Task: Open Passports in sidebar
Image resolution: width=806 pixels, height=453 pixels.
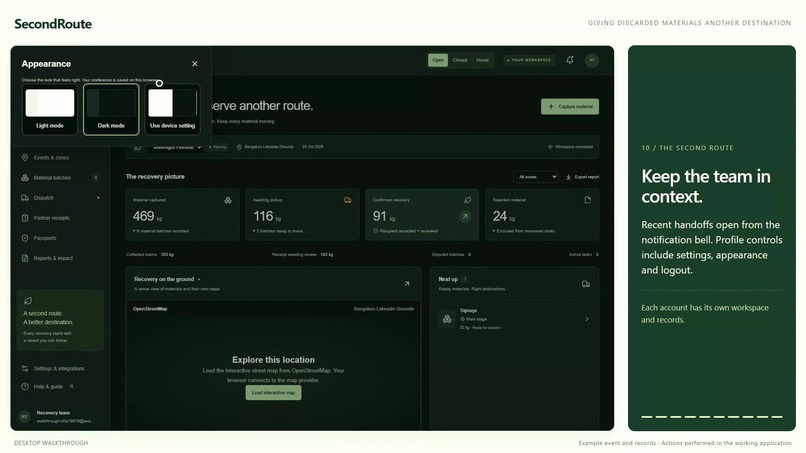Action: (60, 238)
